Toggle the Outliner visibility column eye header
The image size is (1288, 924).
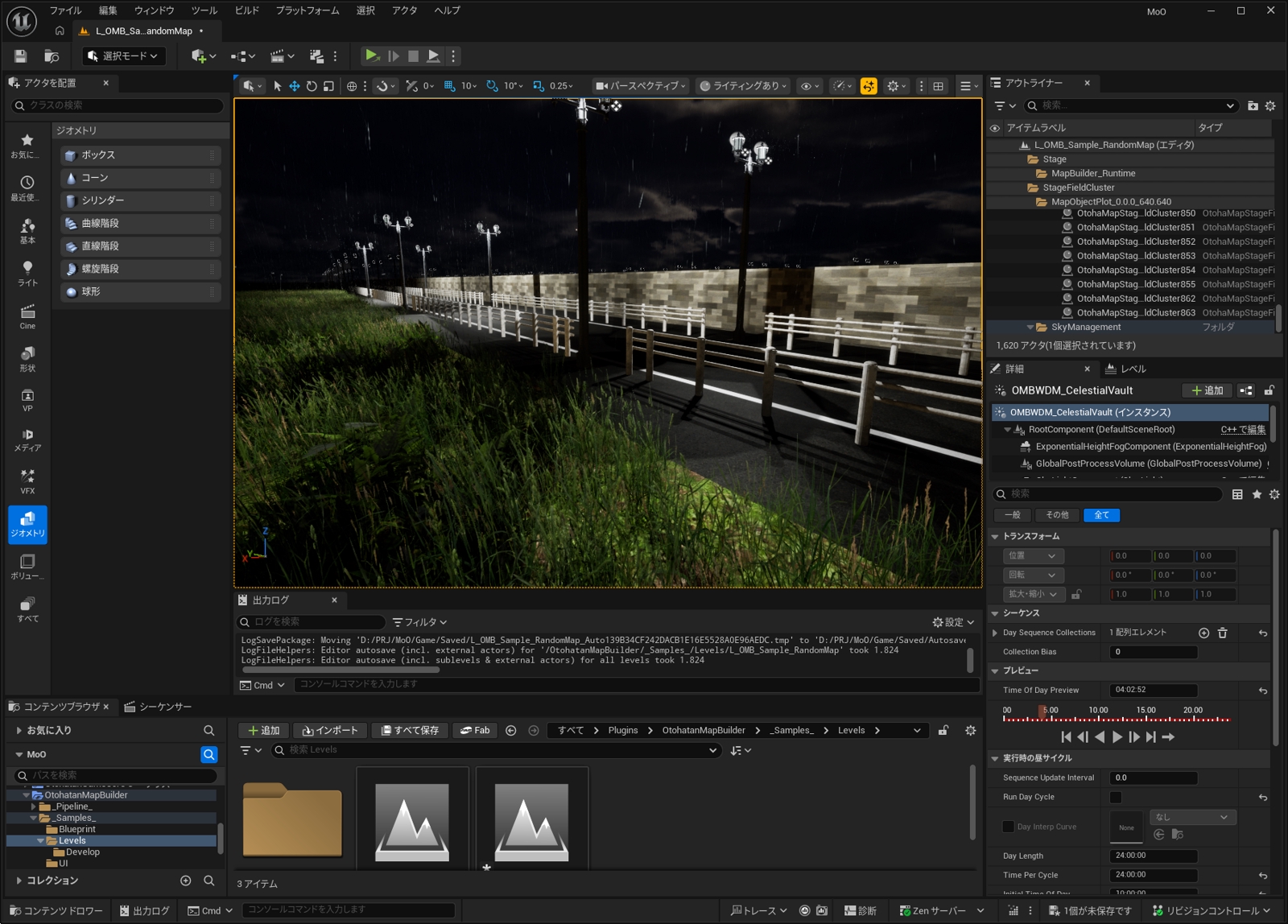click(x=995, y=128)
